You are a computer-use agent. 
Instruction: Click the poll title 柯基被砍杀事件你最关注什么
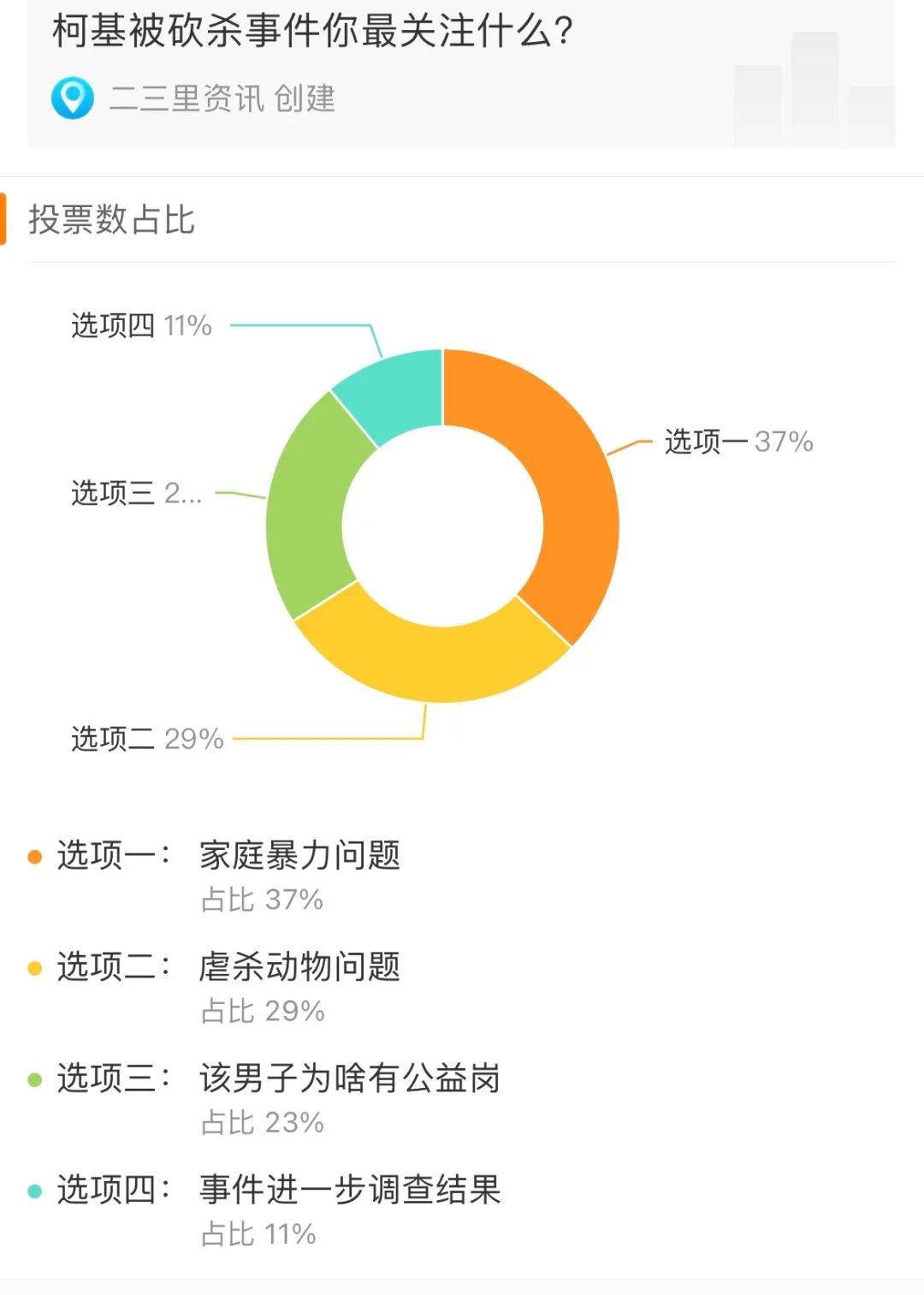coord(312,32)
